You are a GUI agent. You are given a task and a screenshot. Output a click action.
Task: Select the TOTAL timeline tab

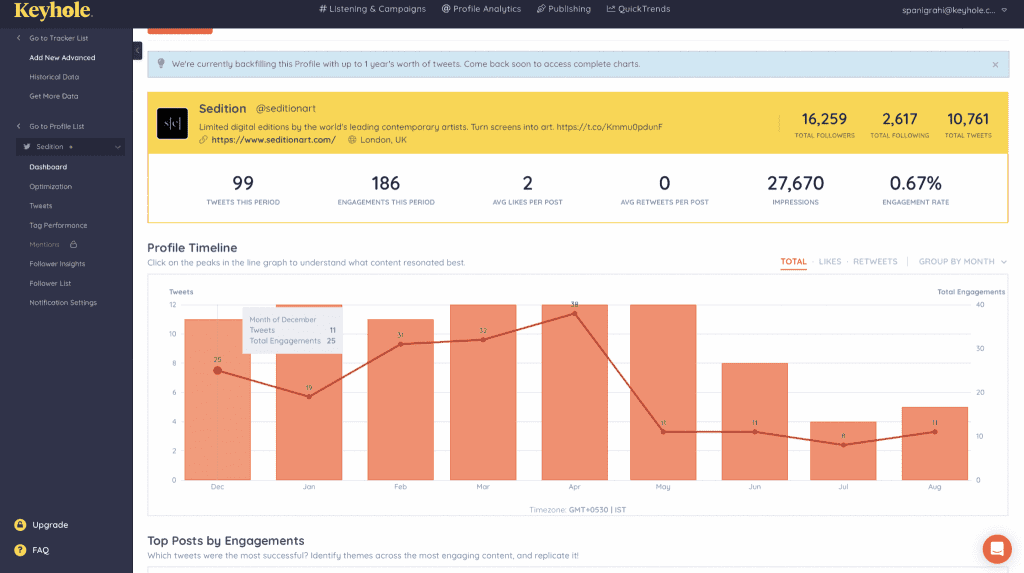(x=793, y=261)
